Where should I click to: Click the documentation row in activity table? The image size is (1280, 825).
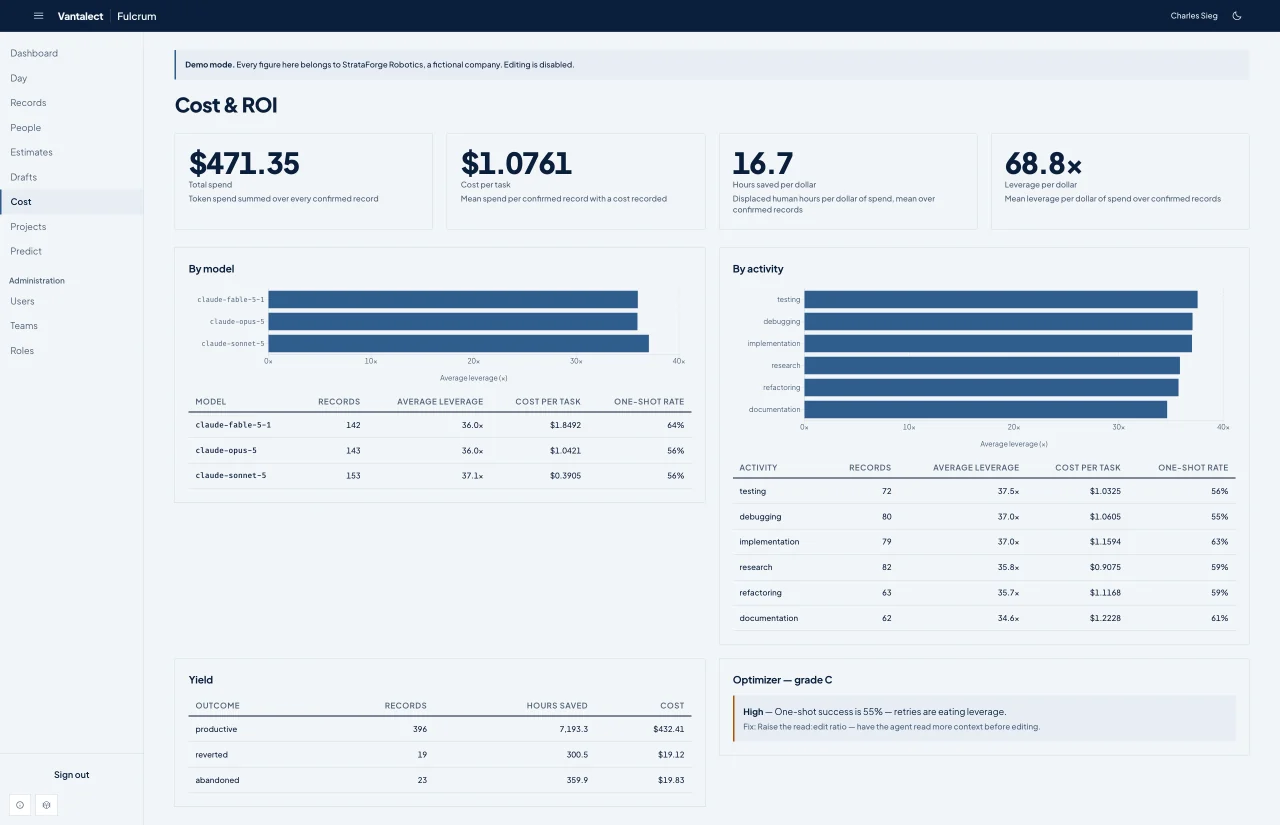(984, 618)
